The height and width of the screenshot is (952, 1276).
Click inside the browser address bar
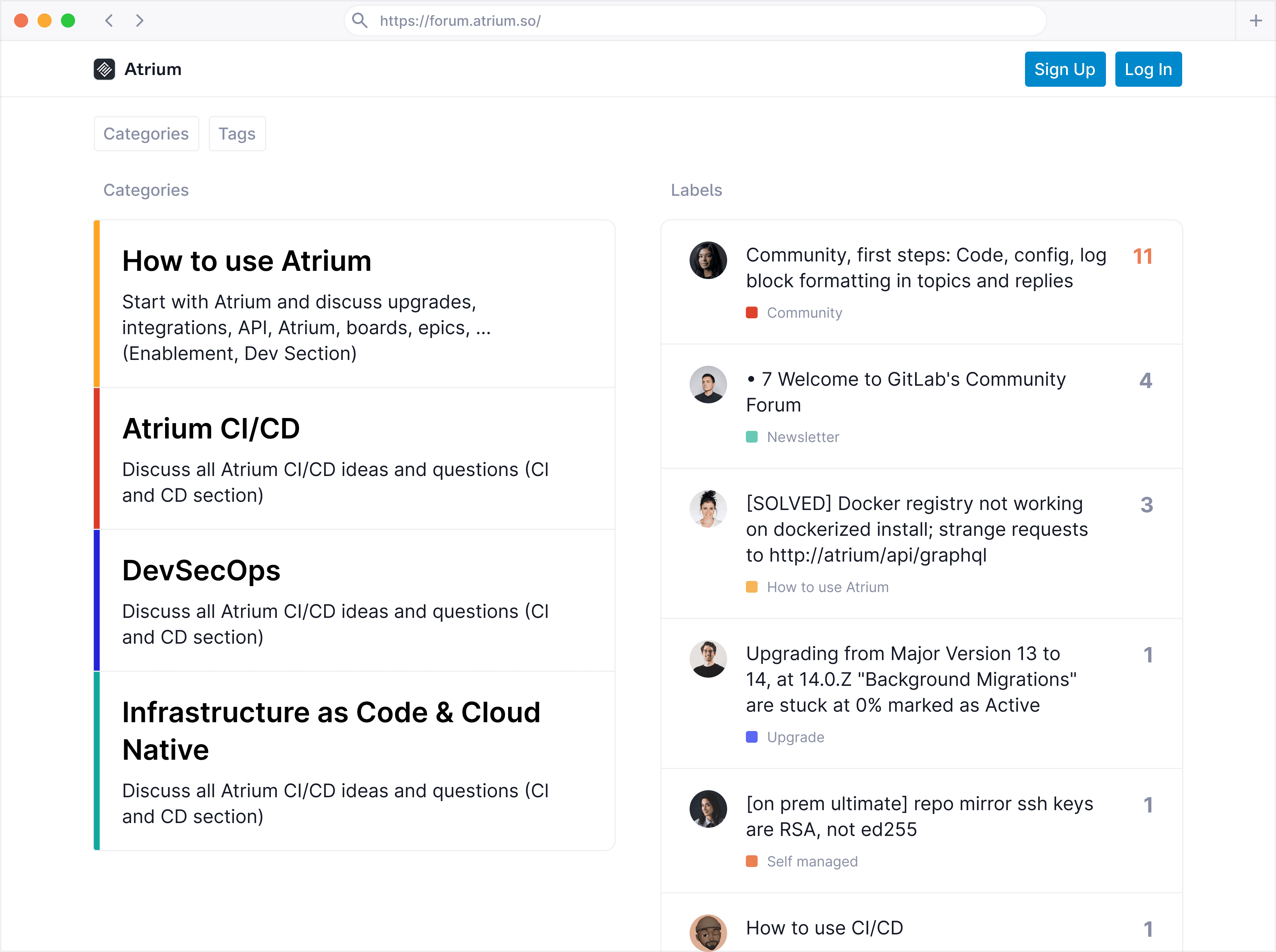634,20
